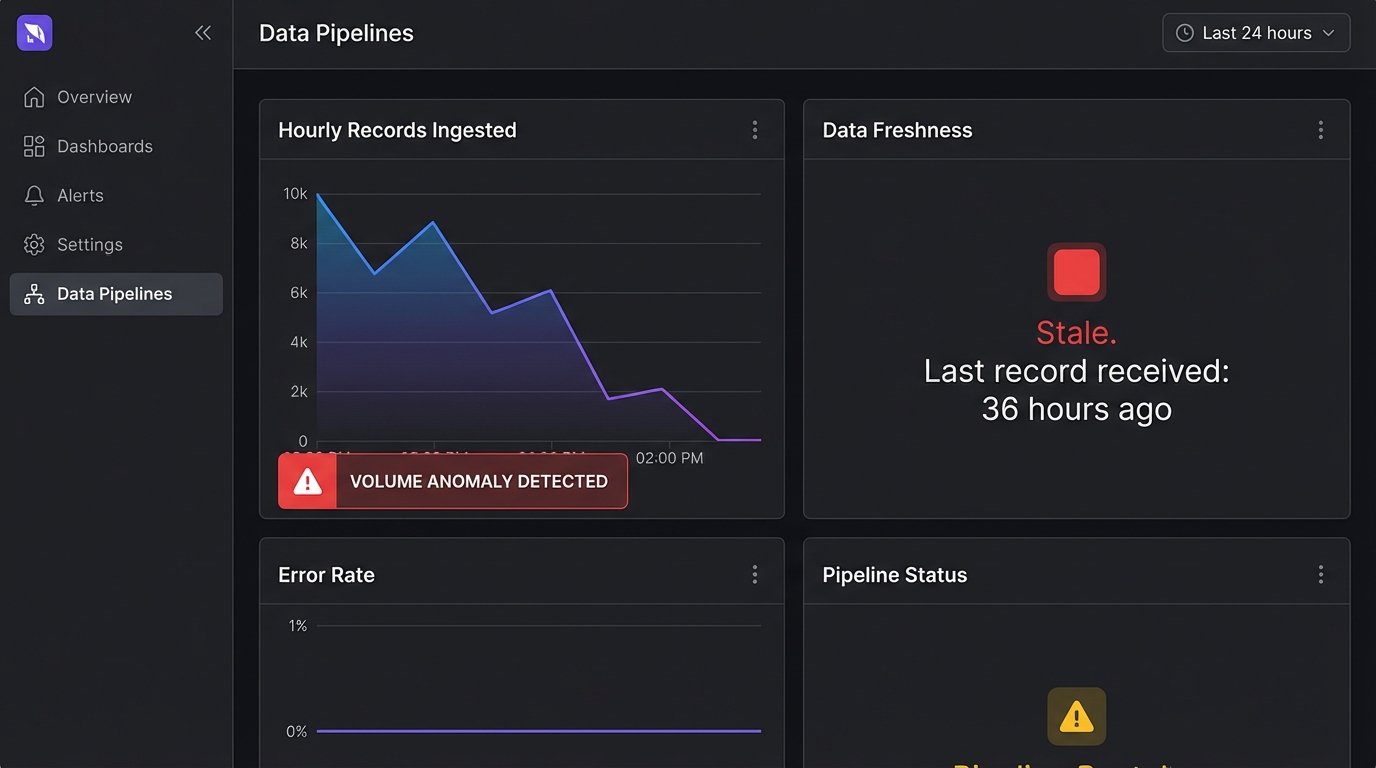Click the red Stale status indicator
This screenshot has height=768, width=1376.
1076,272
